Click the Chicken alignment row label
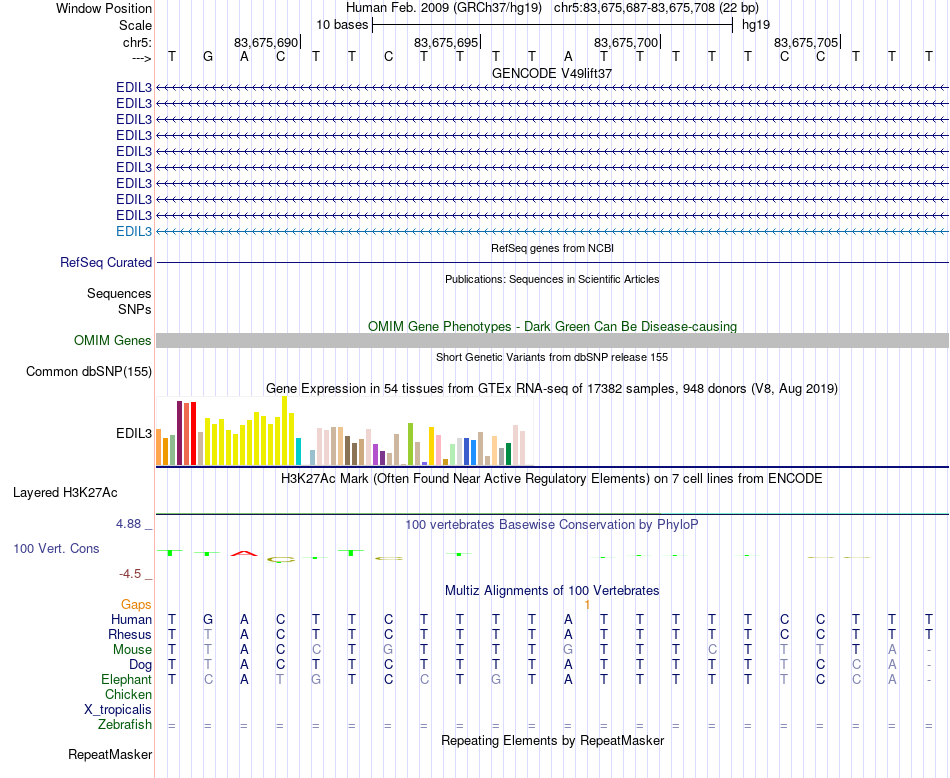The image size is (950, 778). pyautogui.click(x=128, y=694)
